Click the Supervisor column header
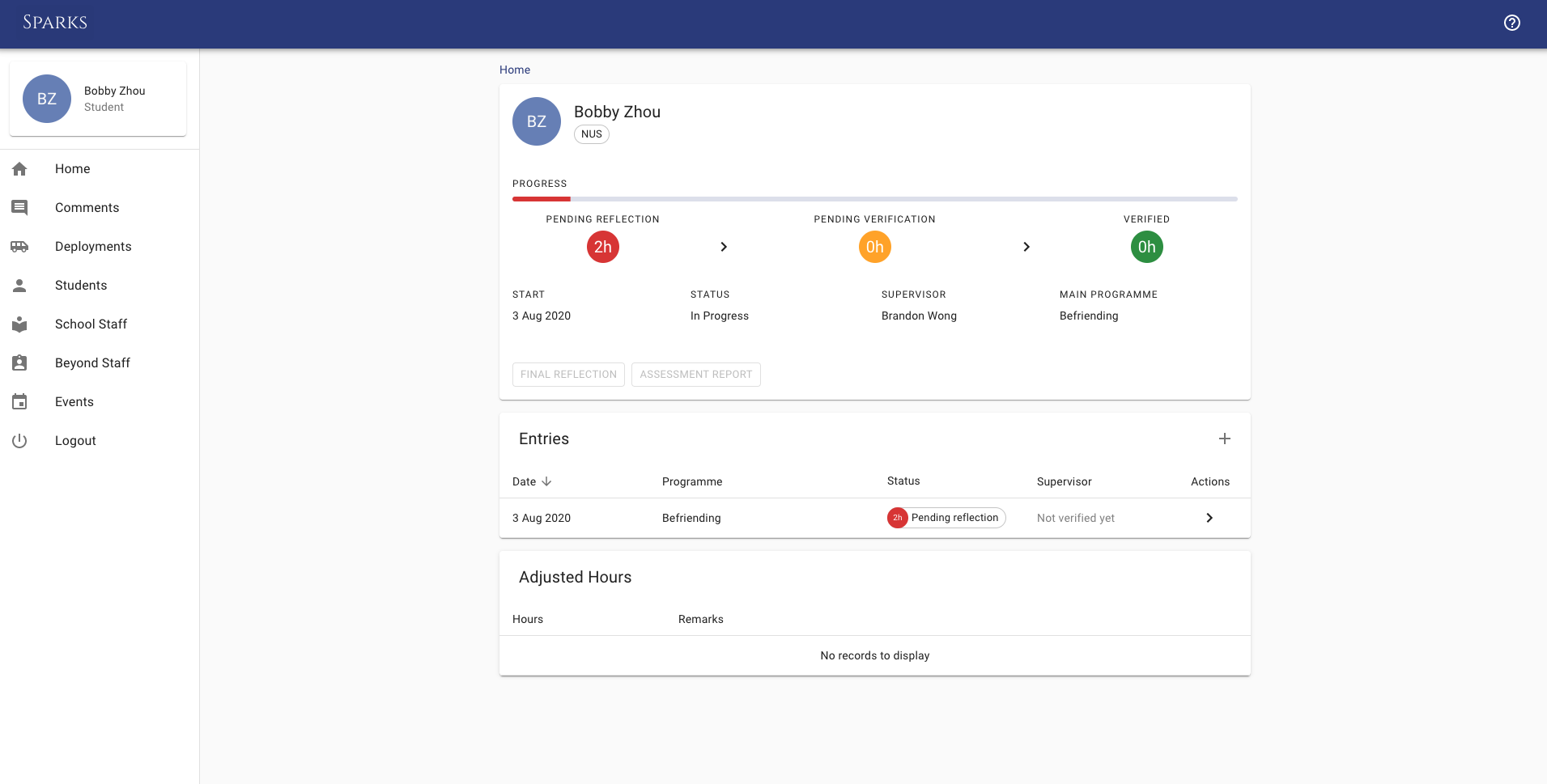 tap(1065, 481)
